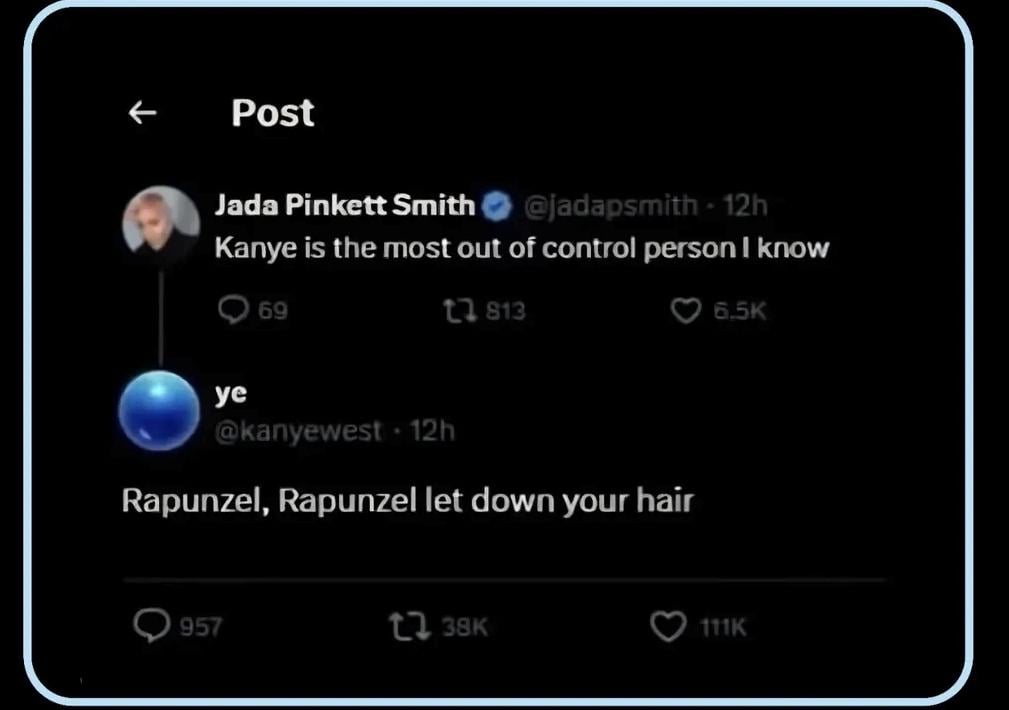The width and height of the screenshot is (1009, 710).
Task: Open the @jadapsmith handle
Action: click(611, 206)
